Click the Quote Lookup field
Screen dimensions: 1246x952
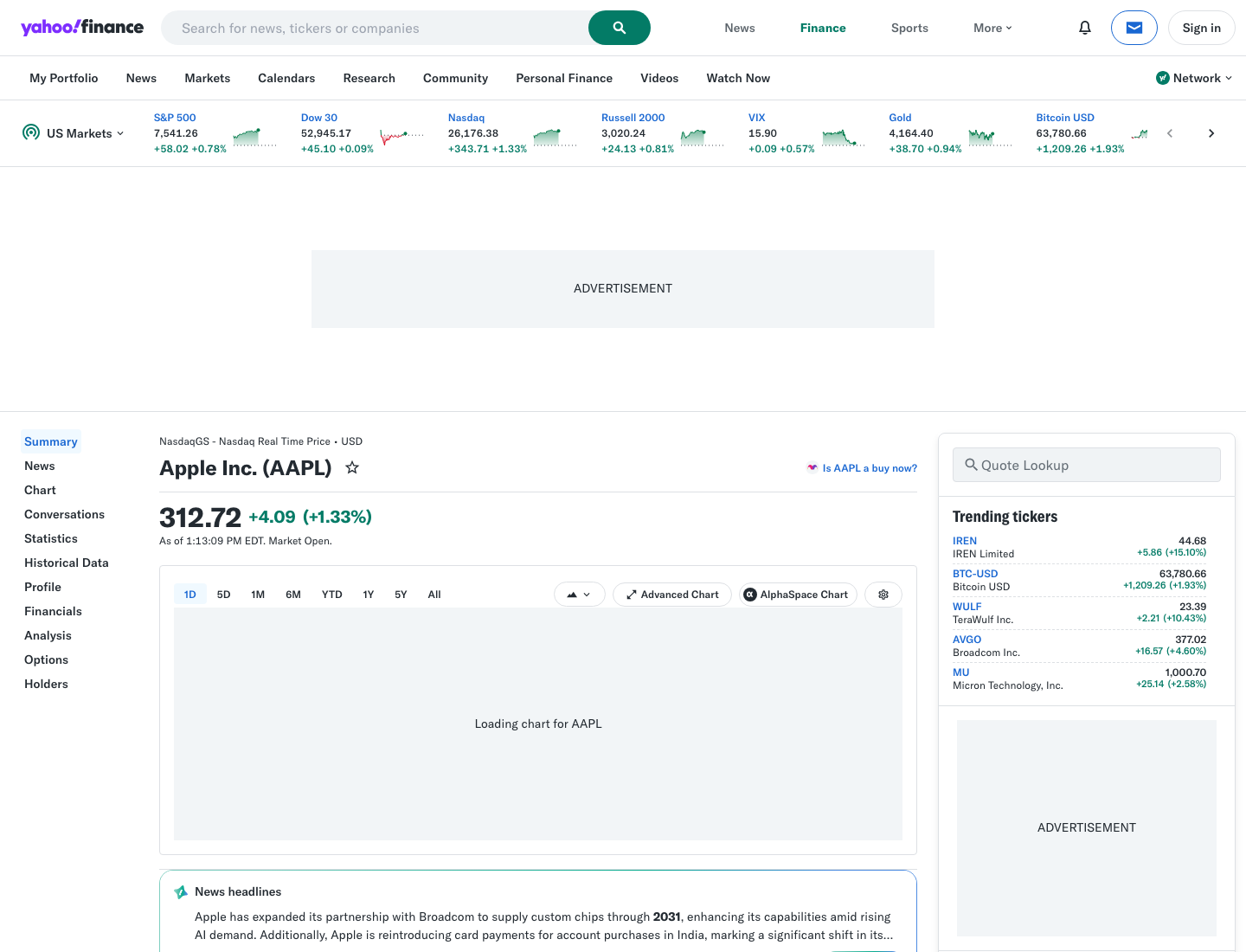pos(1087,465)
